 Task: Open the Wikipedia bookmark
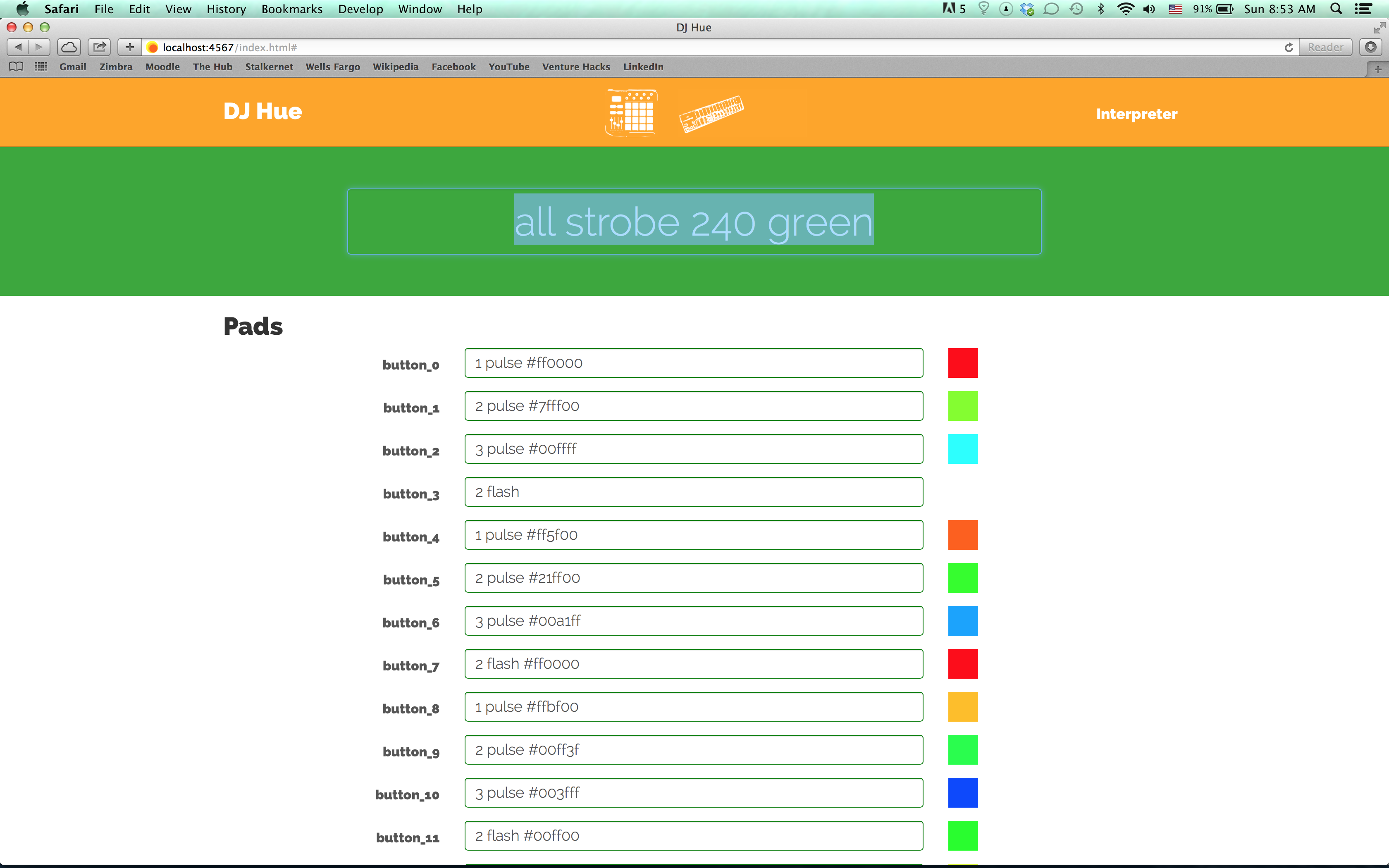(396, 67)
